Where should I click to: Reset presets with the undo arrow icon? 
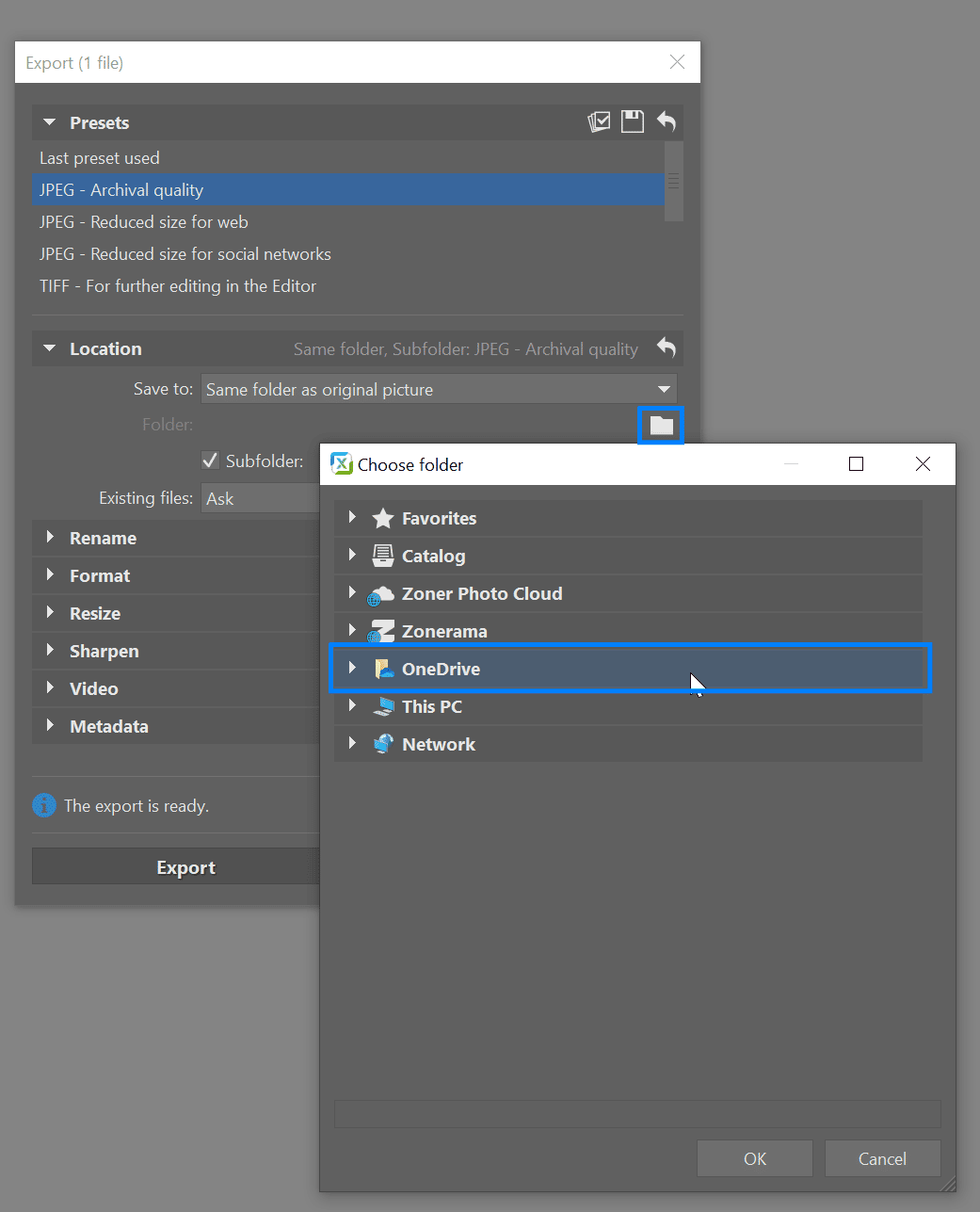click(x=667, y=121)
